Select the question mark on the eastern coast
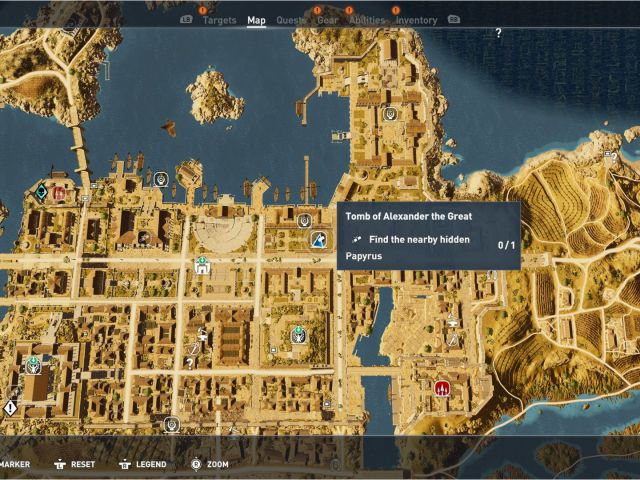640x480 pixels. pos(614,158)
